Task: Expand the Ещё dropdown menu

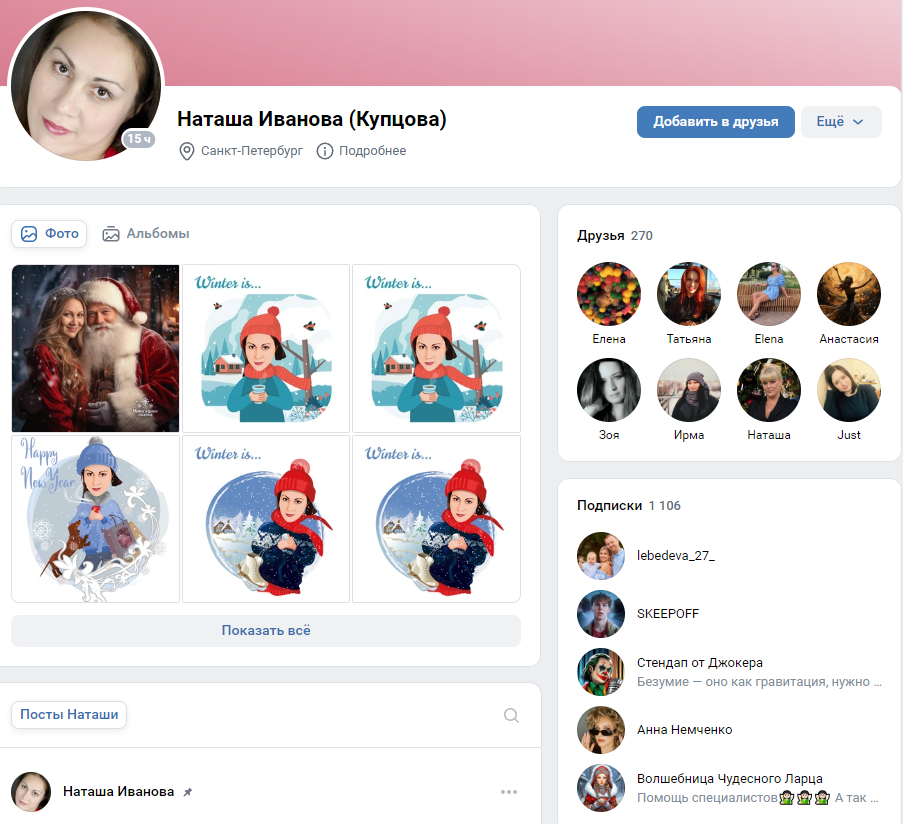Action: (841, 121)
